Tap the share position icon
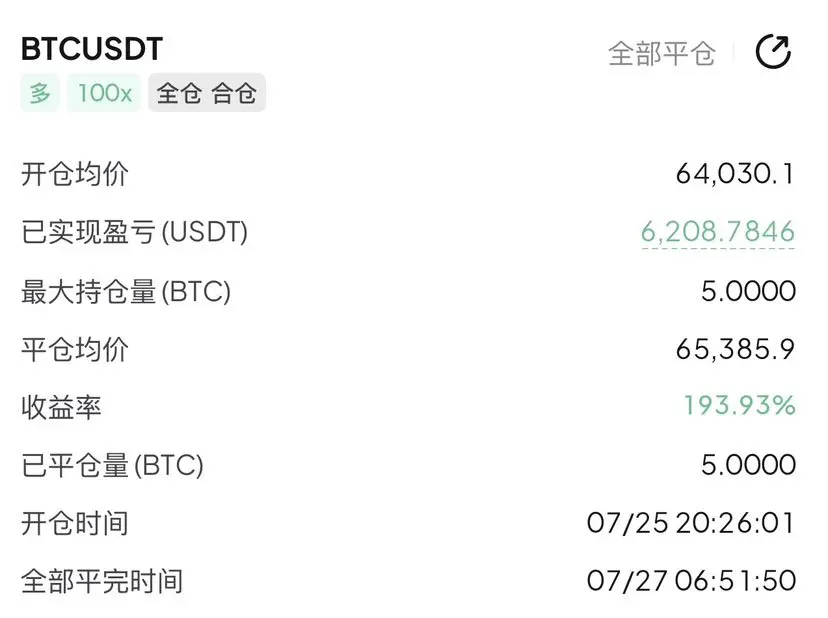 (x=773, y=52)
